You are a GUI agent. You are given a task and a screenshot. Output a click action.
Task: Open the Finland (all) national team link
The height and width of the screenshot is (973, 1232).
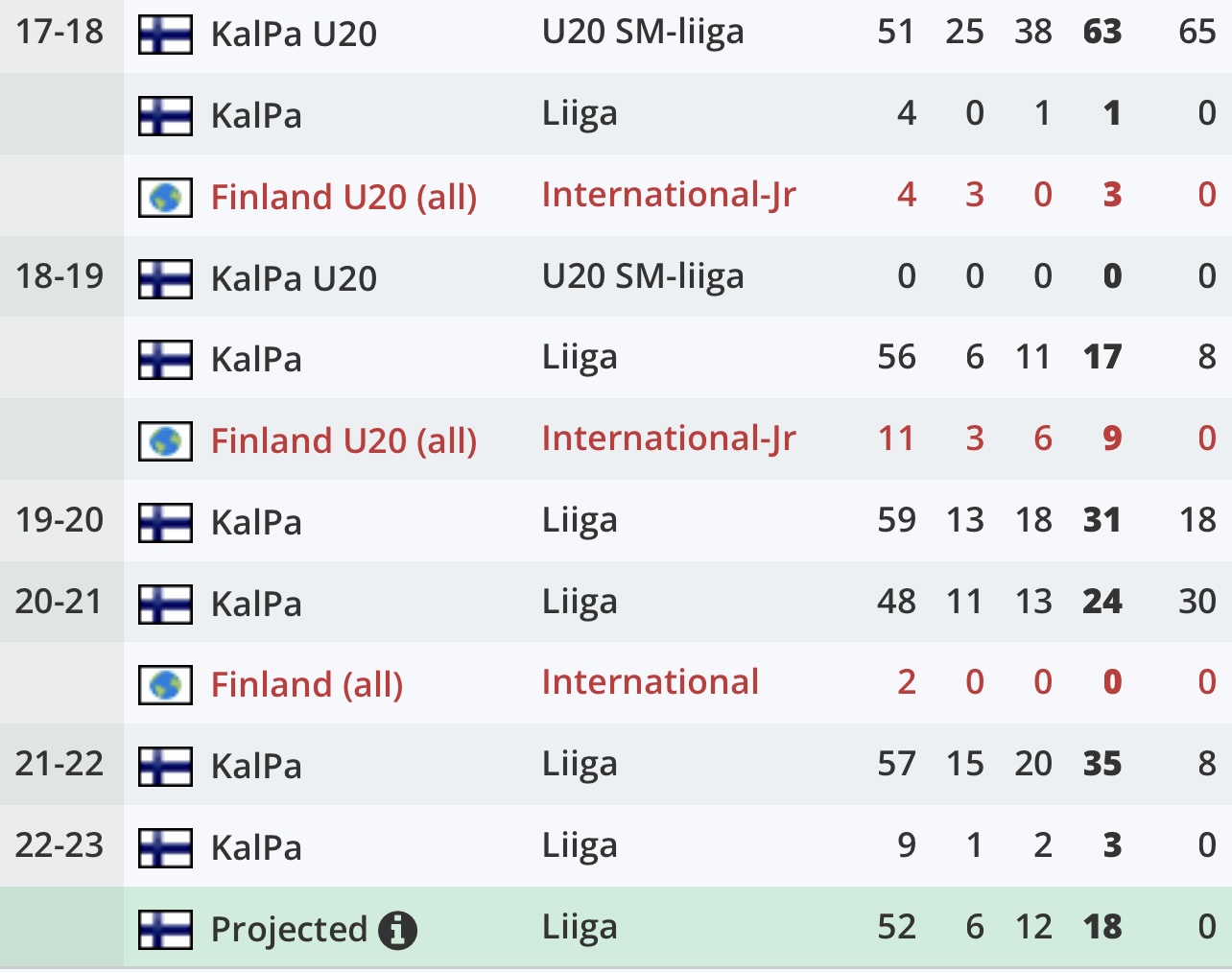tap(307, 685)
